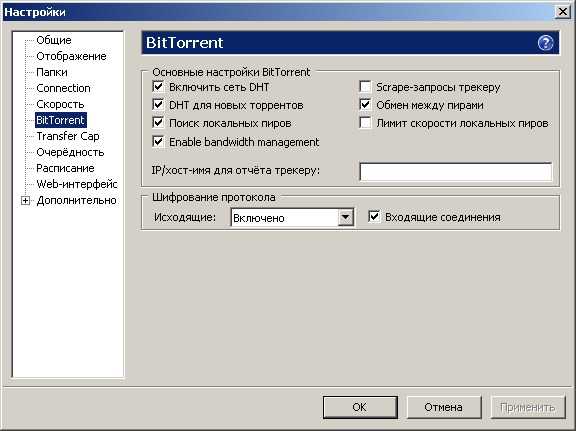576x431 pixels.
Task: Select Transfer Cap in sidebar
Action: [68, 136]
